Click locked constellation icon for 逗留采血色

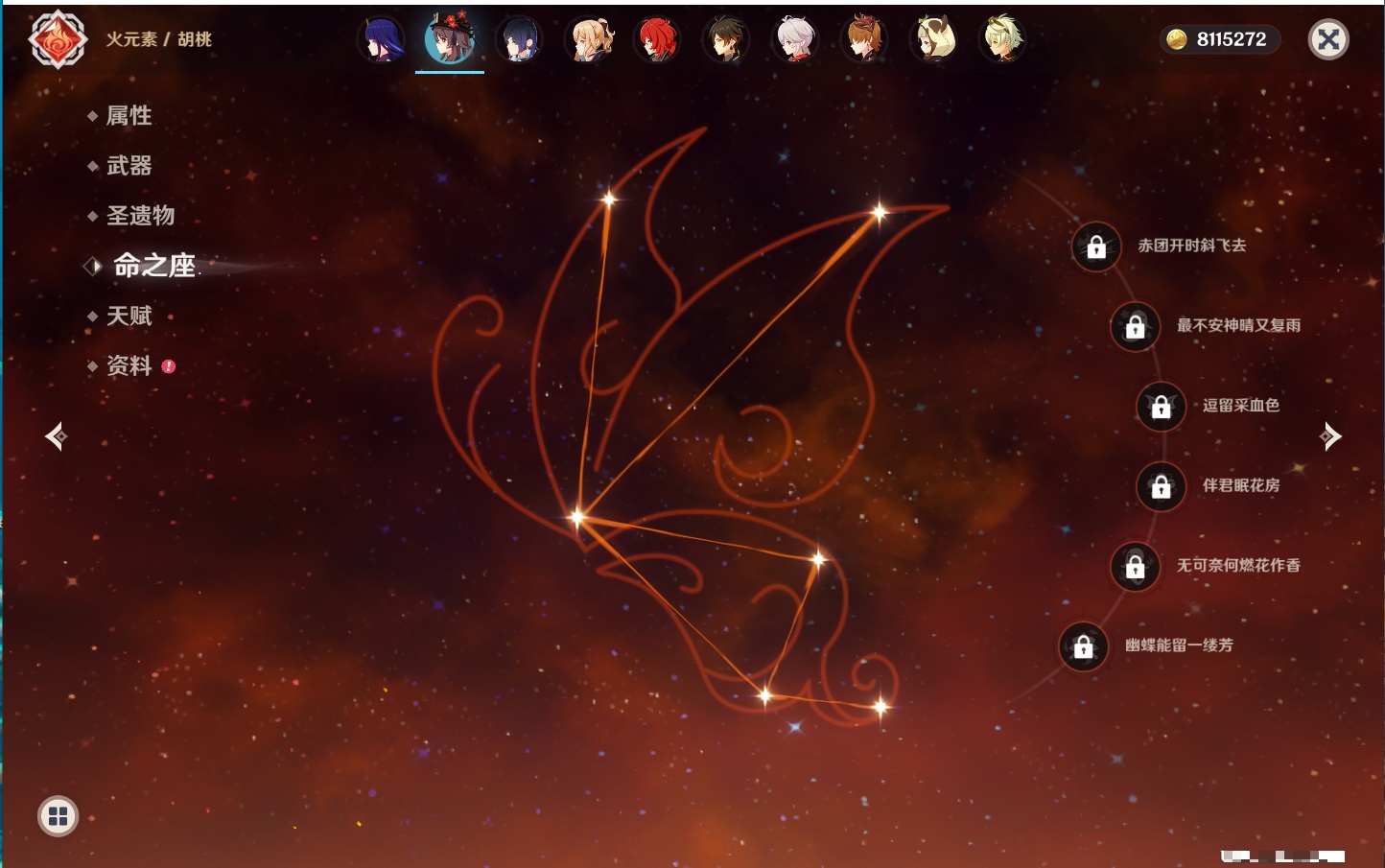coord(1162,407)
